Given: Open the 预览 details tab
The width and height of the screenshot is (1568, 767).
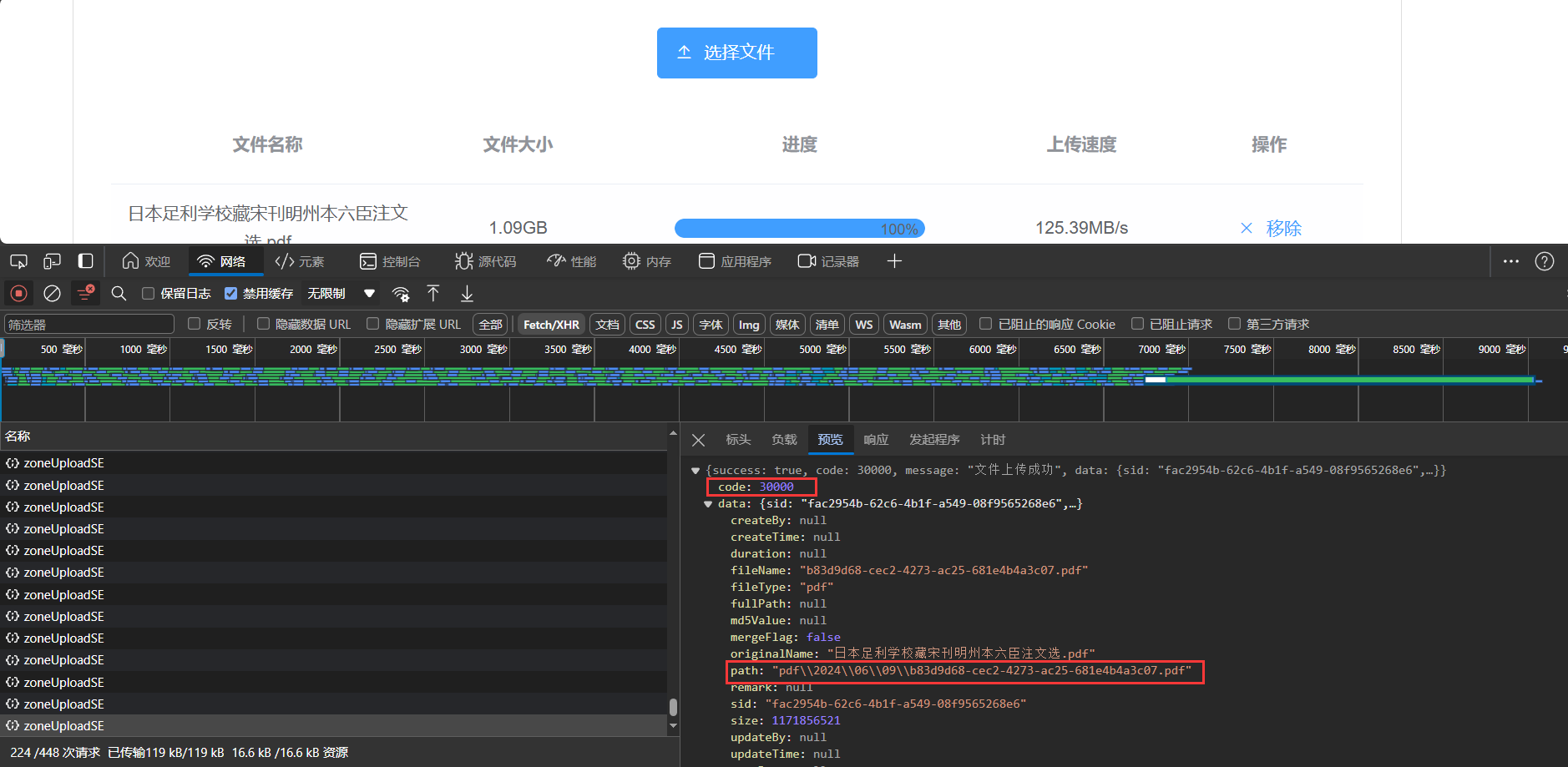Looking at the screenshot, I should pos(830,440).
